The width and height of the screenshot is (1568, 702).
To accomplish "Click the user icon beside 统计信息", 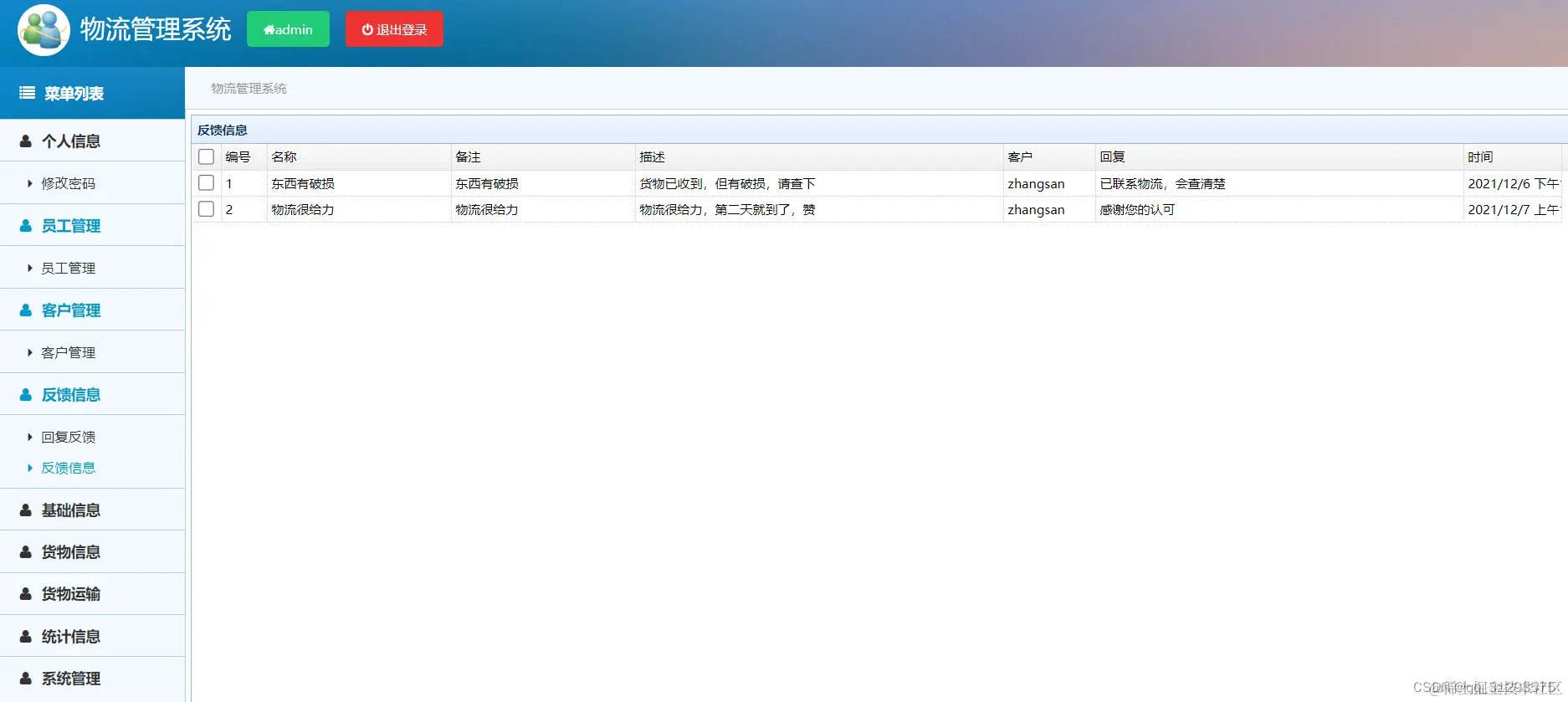I will (26, 637).
